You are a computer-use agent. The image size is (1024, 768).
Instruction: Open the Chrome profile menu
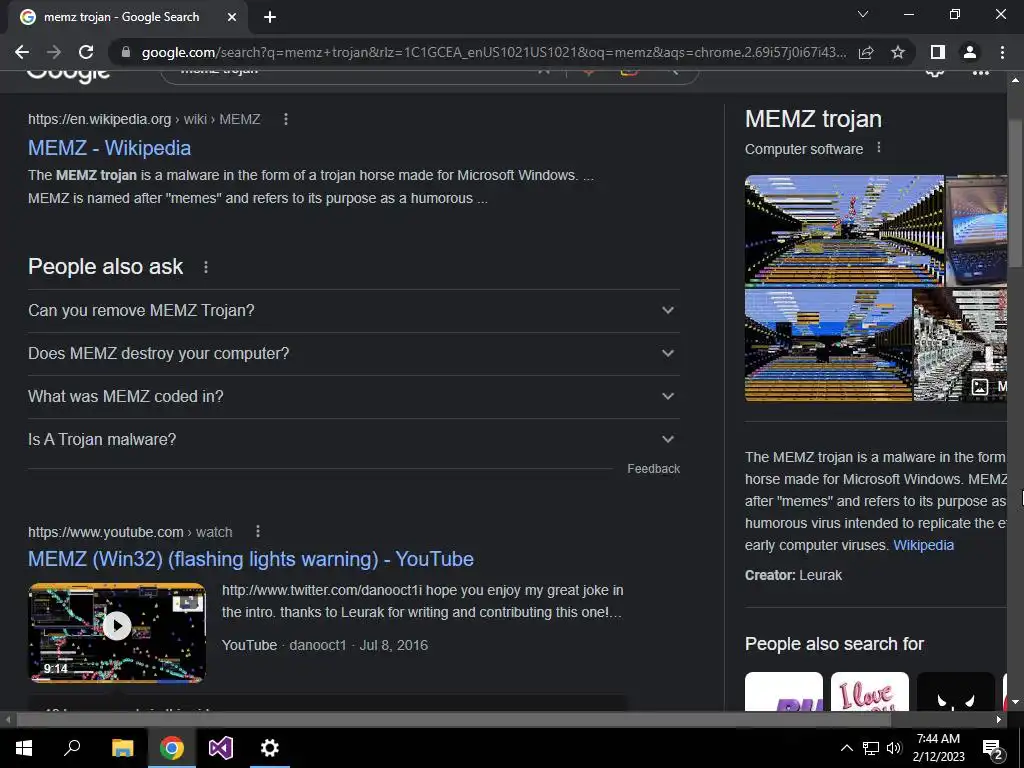pos(970,52)
